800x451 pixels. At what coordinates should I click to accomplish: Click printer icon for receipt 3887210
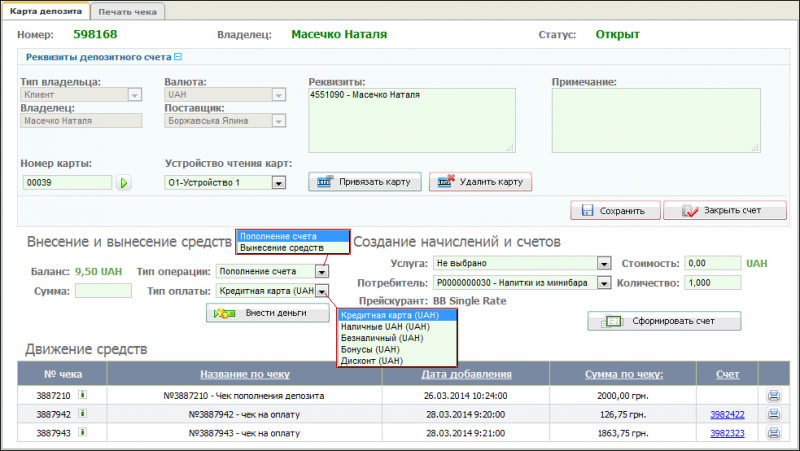(x=773, y=396)
